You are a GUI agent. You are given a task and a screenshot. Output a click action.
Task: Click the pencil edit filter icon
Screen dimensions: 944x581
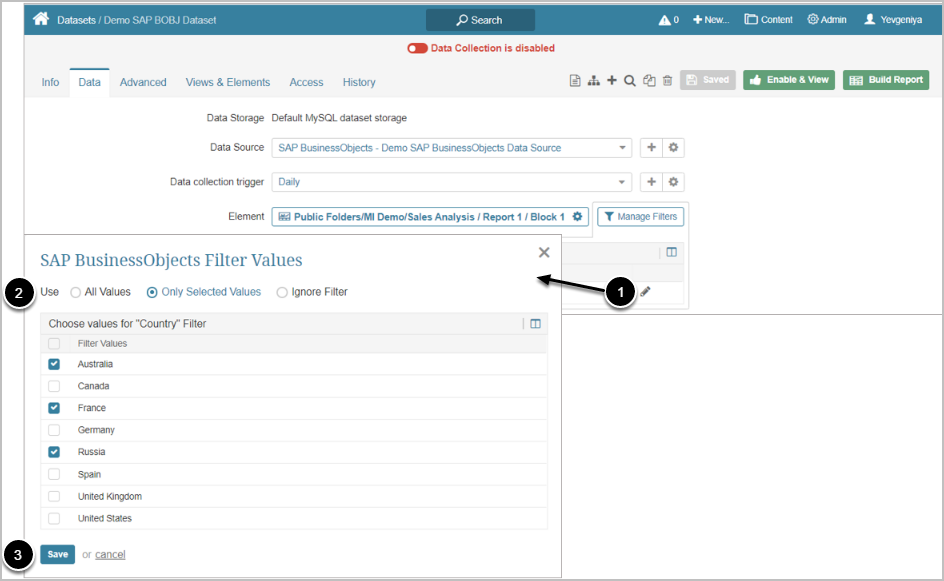tap(645, 292)
